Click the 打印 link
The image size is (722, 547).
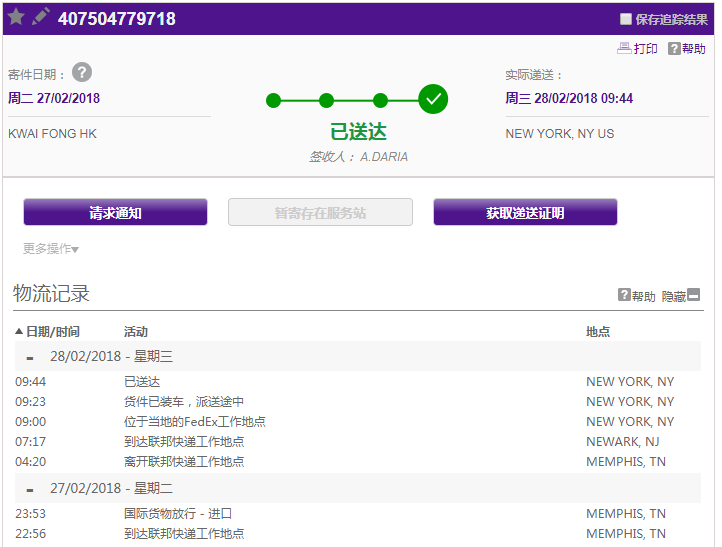(646, 48)
